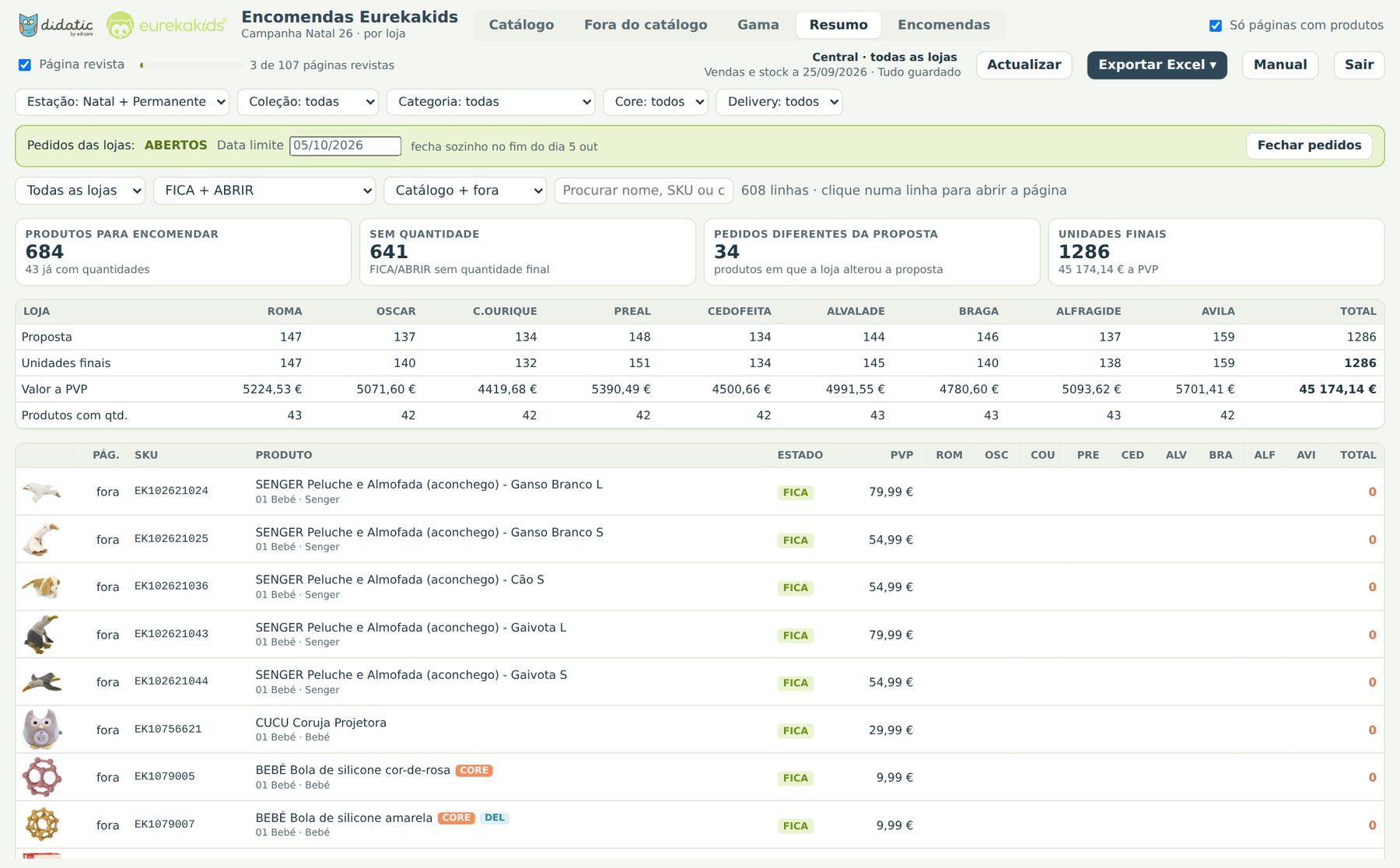Click the TOTAL header in products table

pyautogui.click(x=1358, y=455)
